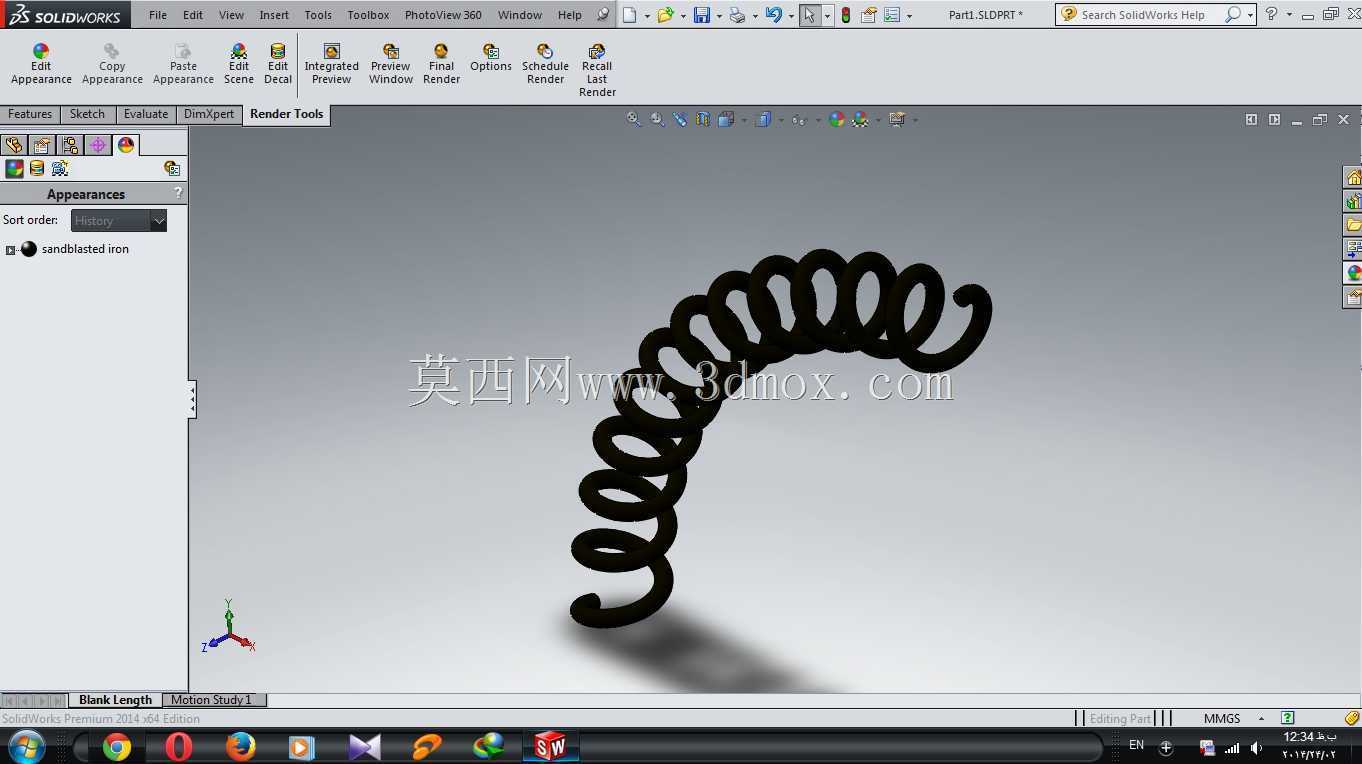Click New document icon
This screenshot has height=764, width=1362.
(629, 15)
